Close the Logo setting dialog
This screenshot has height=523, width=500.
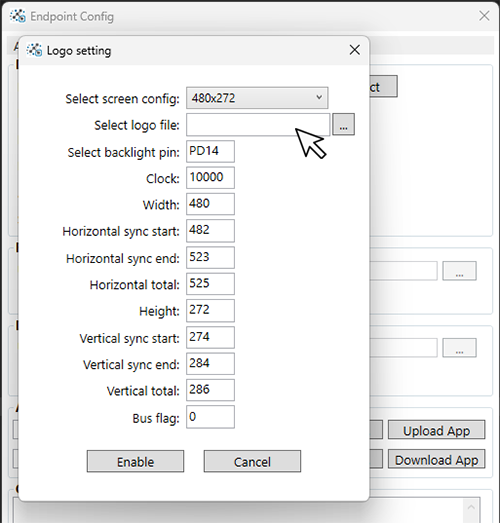pos(355,50)
